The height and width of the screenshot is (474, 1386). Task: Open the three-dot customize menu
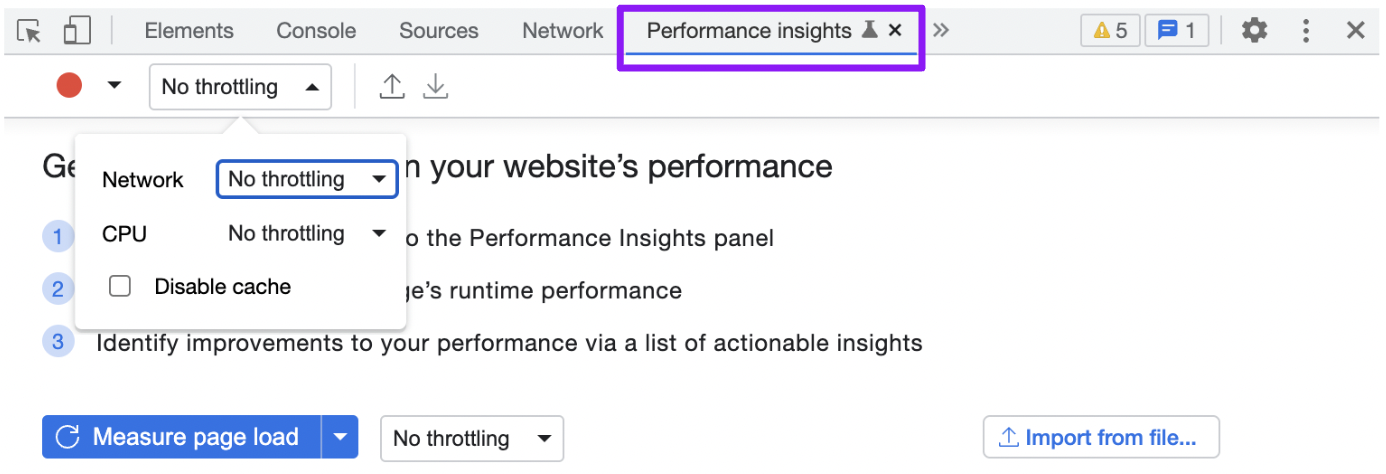(1306, 31)
